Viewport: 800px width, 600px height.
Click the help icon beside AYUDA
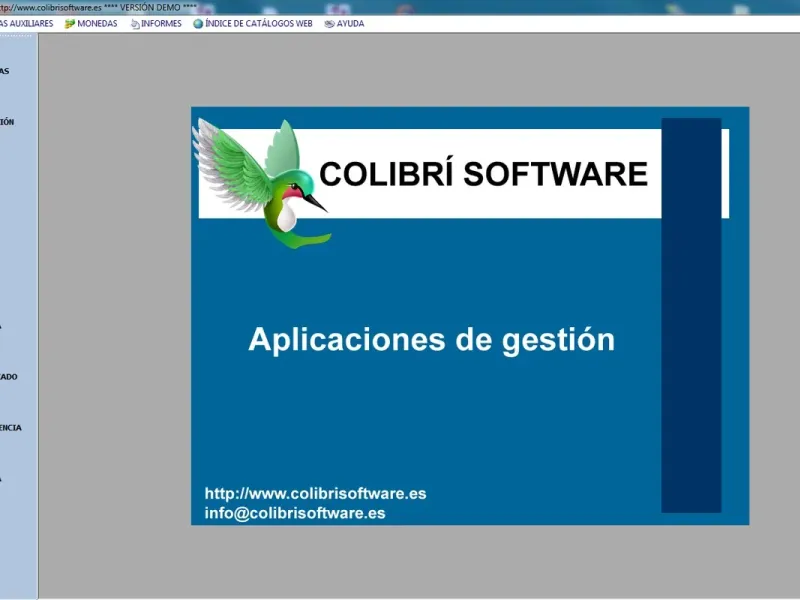coord(330,24)
